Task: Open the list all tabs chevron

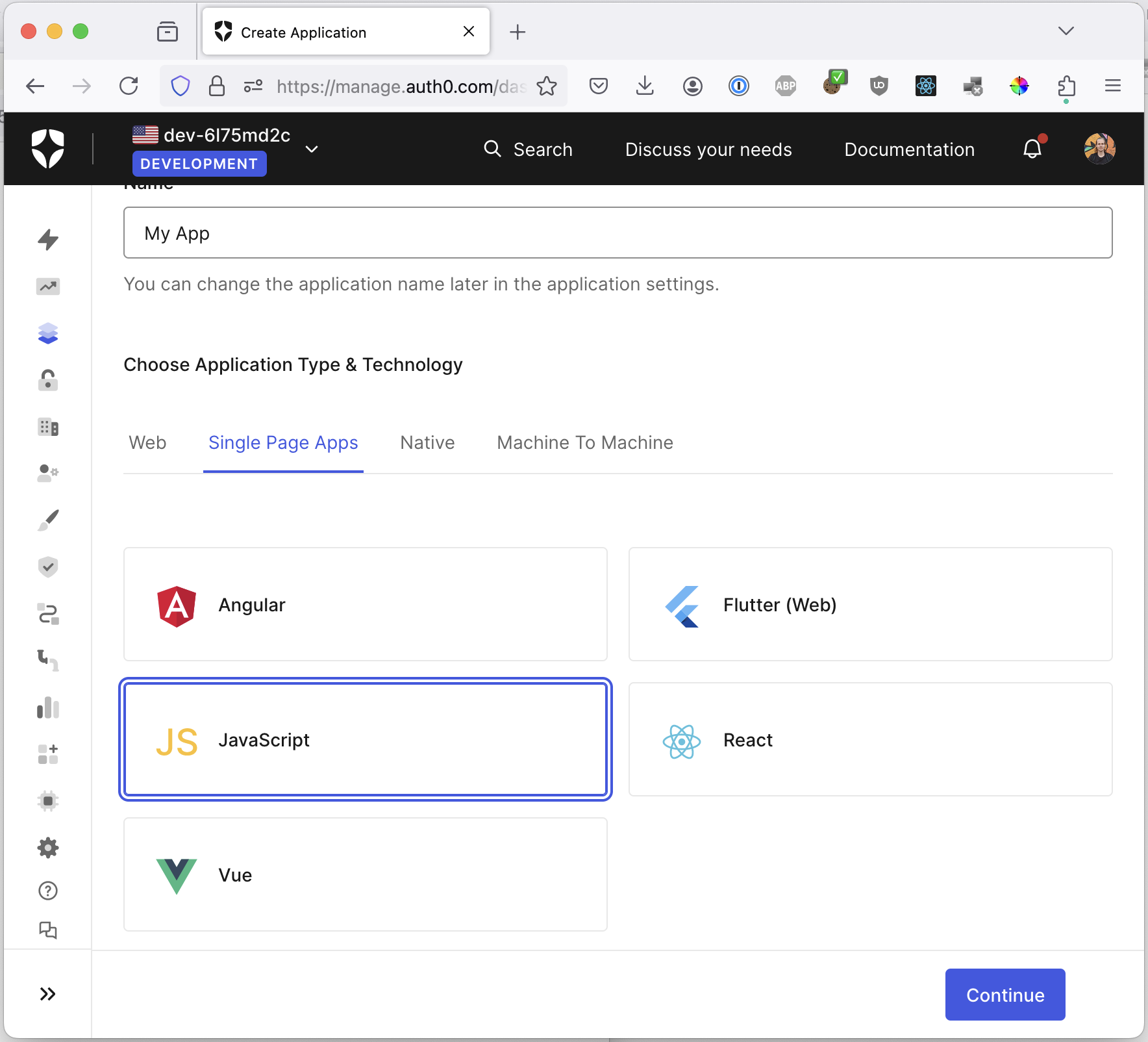Action: point(1066,31)
